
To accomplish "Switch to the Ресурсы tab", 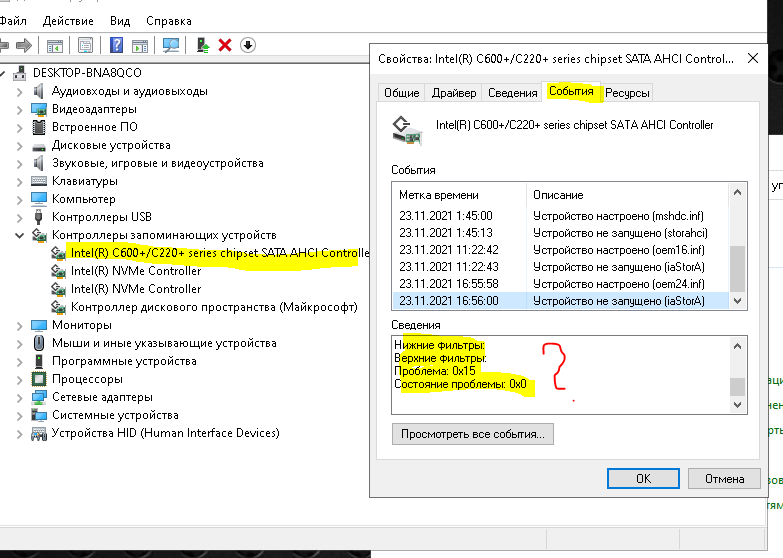I will (x=627, y=93).
